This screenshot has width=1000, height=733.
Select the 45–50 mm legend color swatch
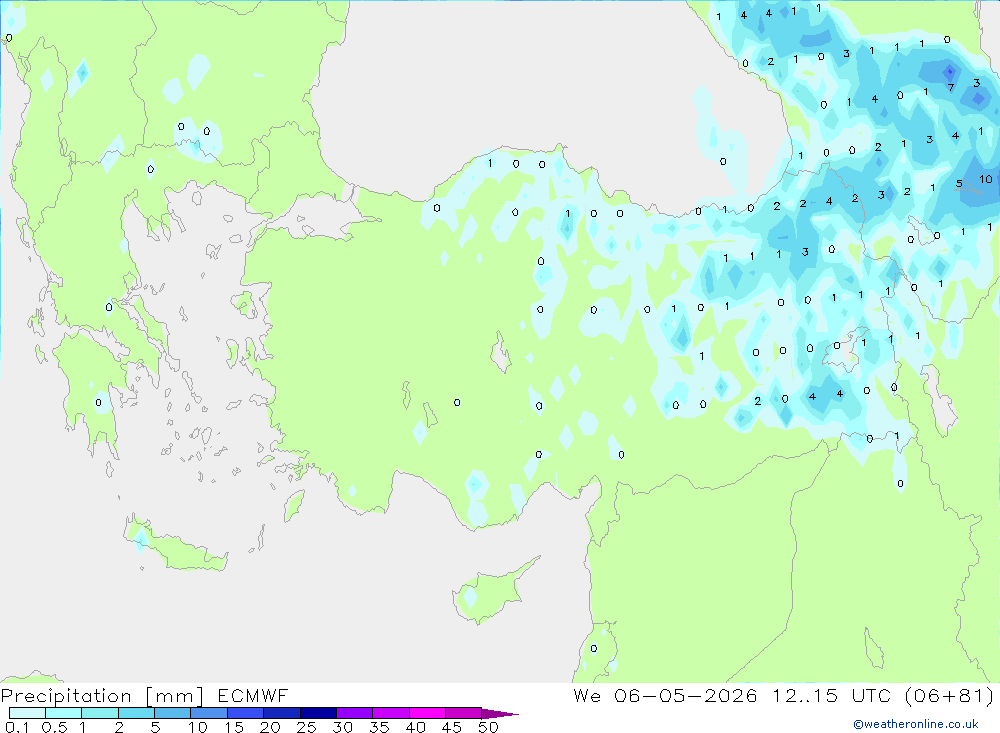click(463, 713)
